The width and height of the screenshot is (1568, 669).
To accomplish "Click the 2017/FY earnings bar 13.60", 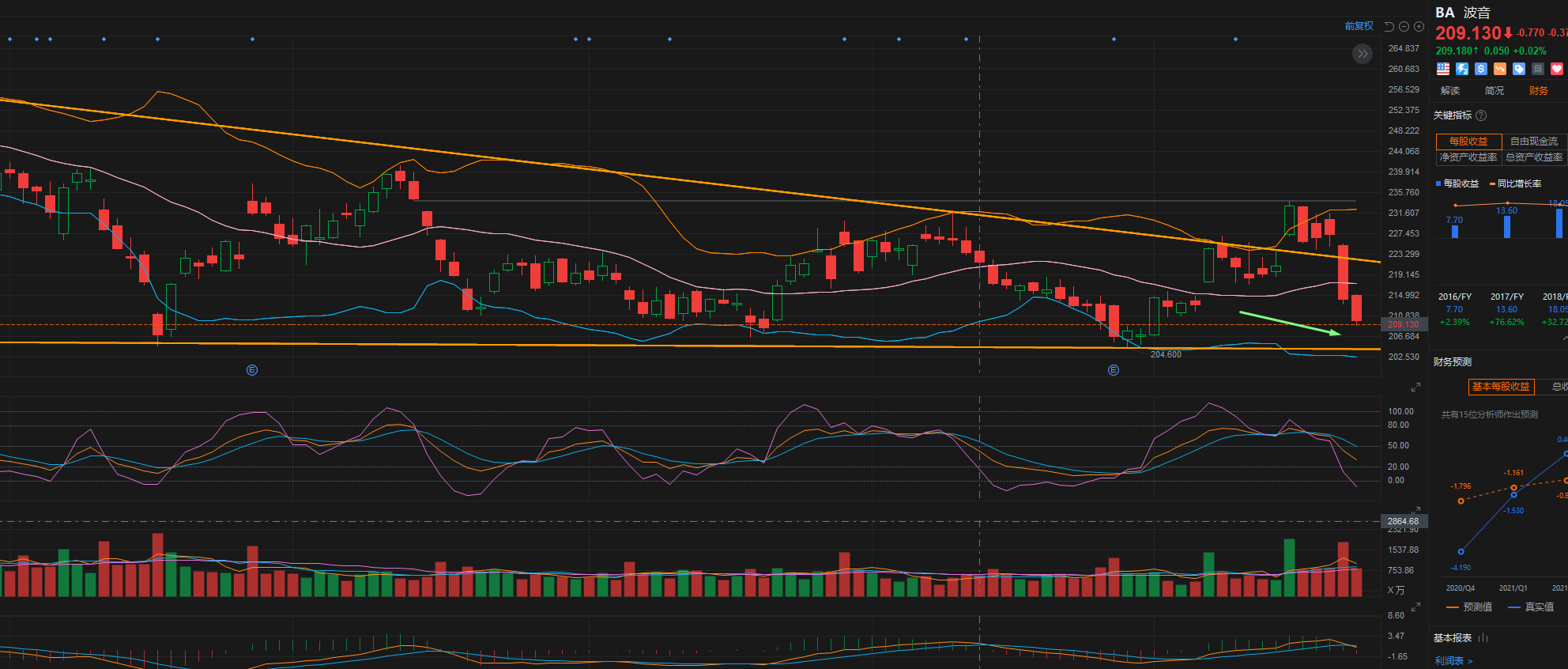I will click(x=1507, y=227).
